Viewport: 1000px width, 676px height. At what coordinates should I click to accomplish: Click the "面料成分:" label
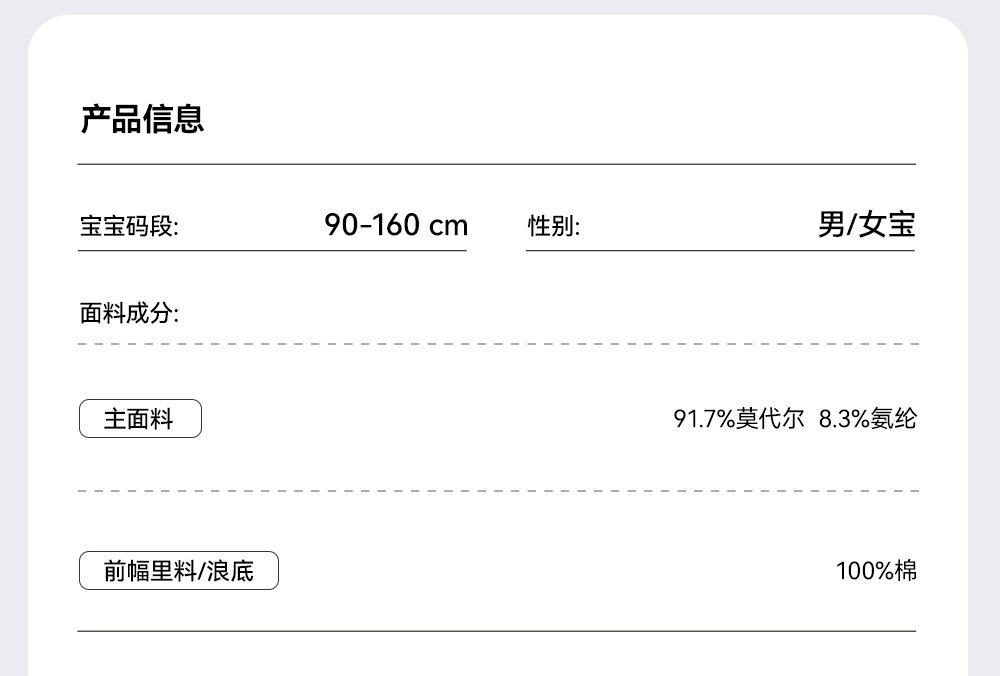(x=129, y=314)
